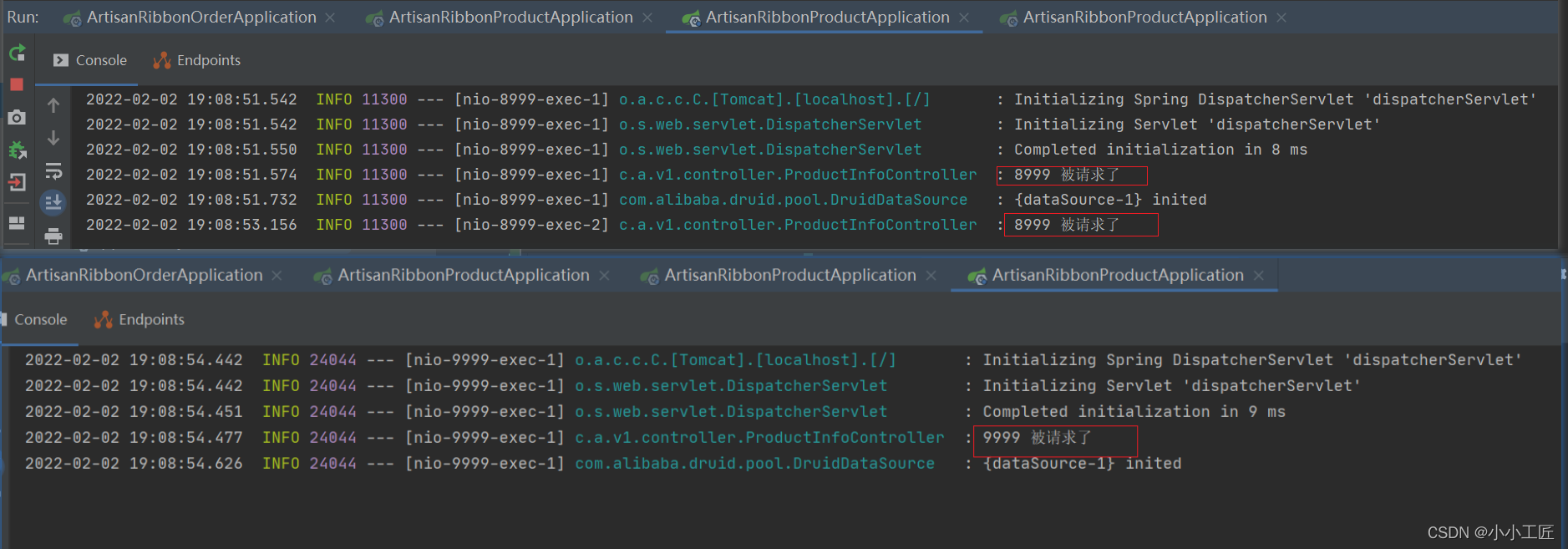Open the layout settings icon in the left toolbar
This screenshot has width=1568, height=549.
point(17,222)
